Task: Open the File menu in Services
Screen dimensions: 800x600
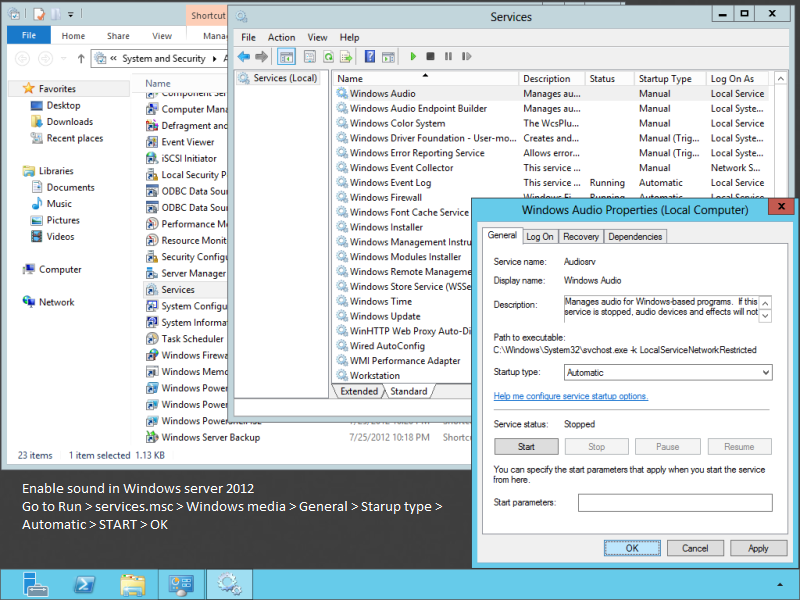Action: [x=248, y=37]
